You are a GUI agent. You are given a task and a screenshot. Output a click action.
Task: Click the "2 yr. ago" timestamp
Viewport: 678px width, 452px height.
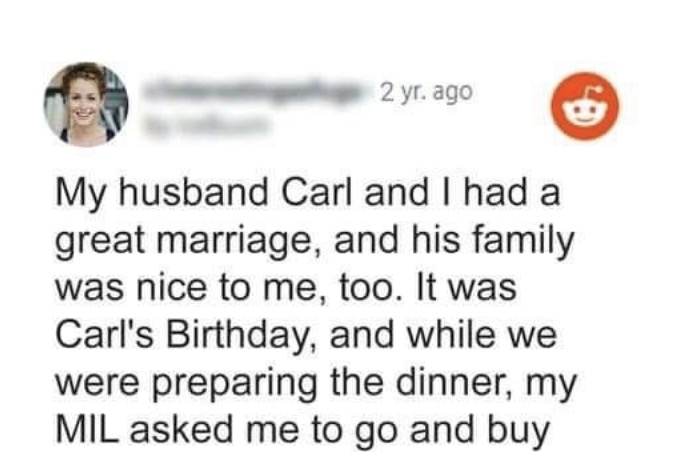425,92
